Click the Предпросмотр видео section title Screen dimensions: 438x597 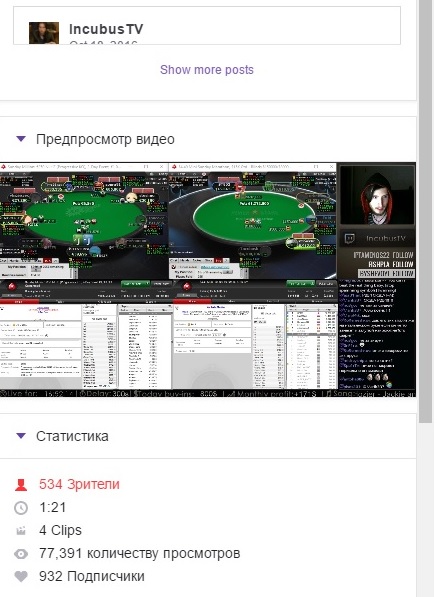(x=105, y=139)
